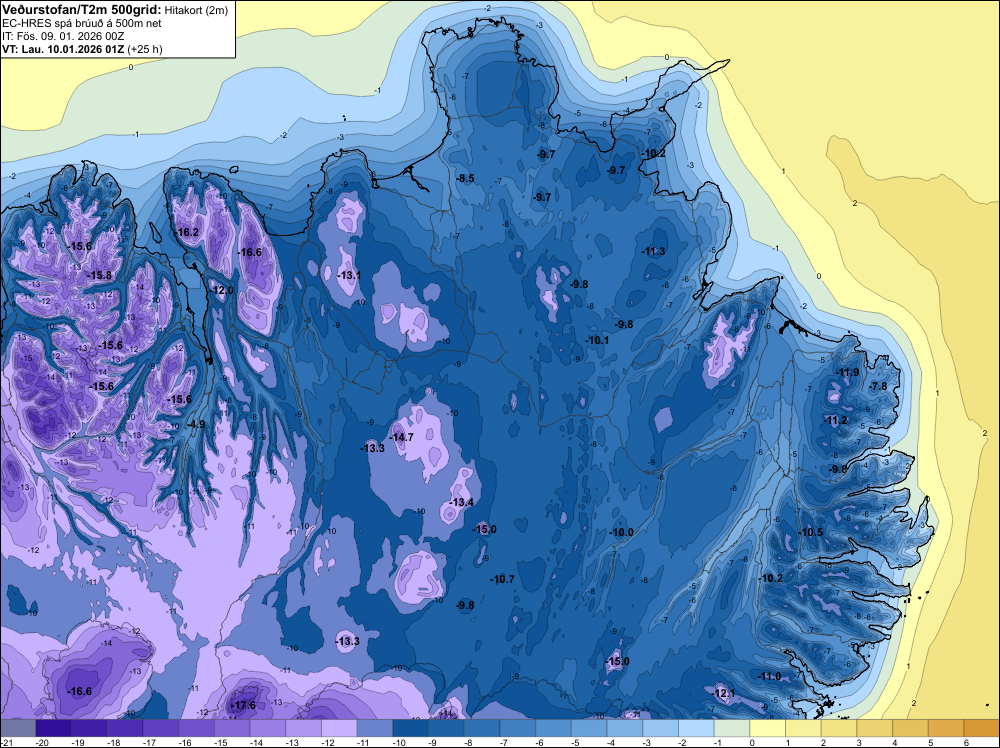This screenshot has height=748, width=1000.
Task: Select the '-13.4' temperature label
Action: [461, 502]
